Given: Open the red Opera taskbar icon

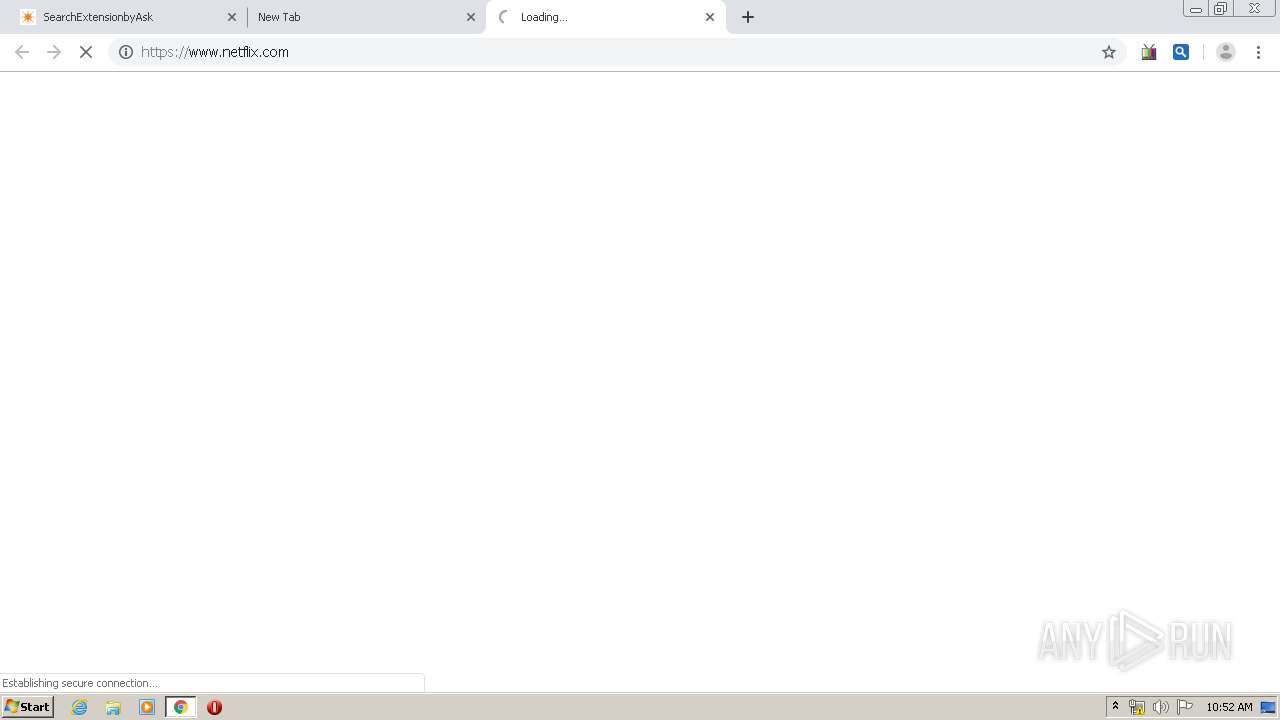Looking at the screenshot, I should coord(214,707).
